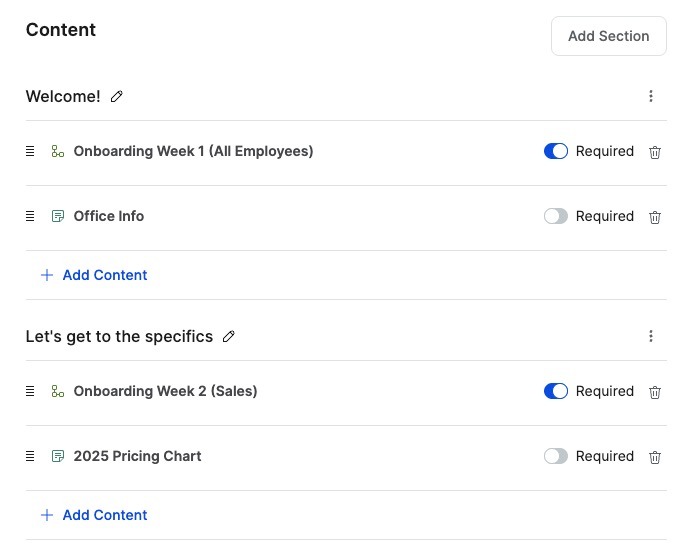This screenshot has height=555, width=688.
Task: Add Content to the specifics section
Action: tap(94, 515)
